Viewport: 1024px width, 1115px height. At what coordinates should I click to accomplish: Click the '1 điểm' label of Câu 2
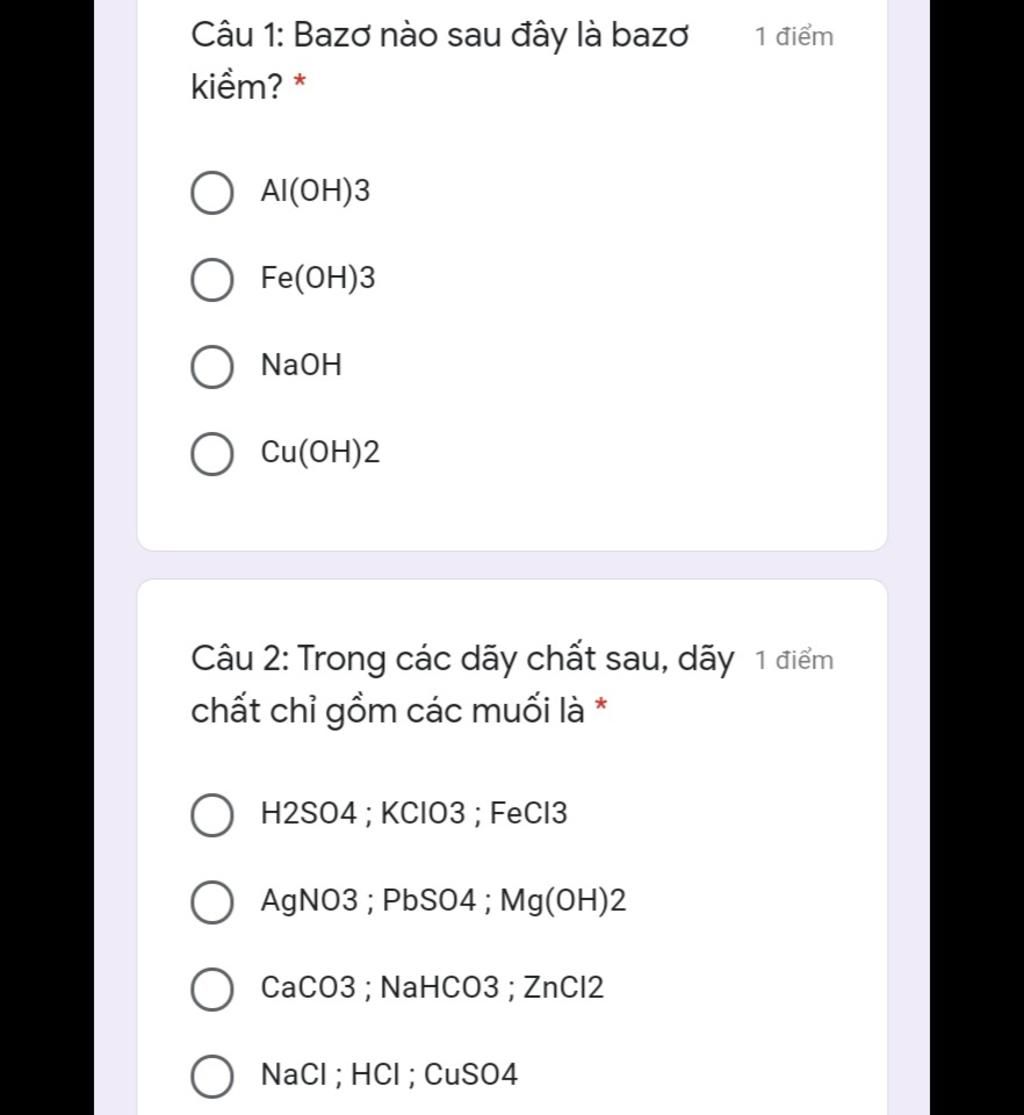point(794,660)
